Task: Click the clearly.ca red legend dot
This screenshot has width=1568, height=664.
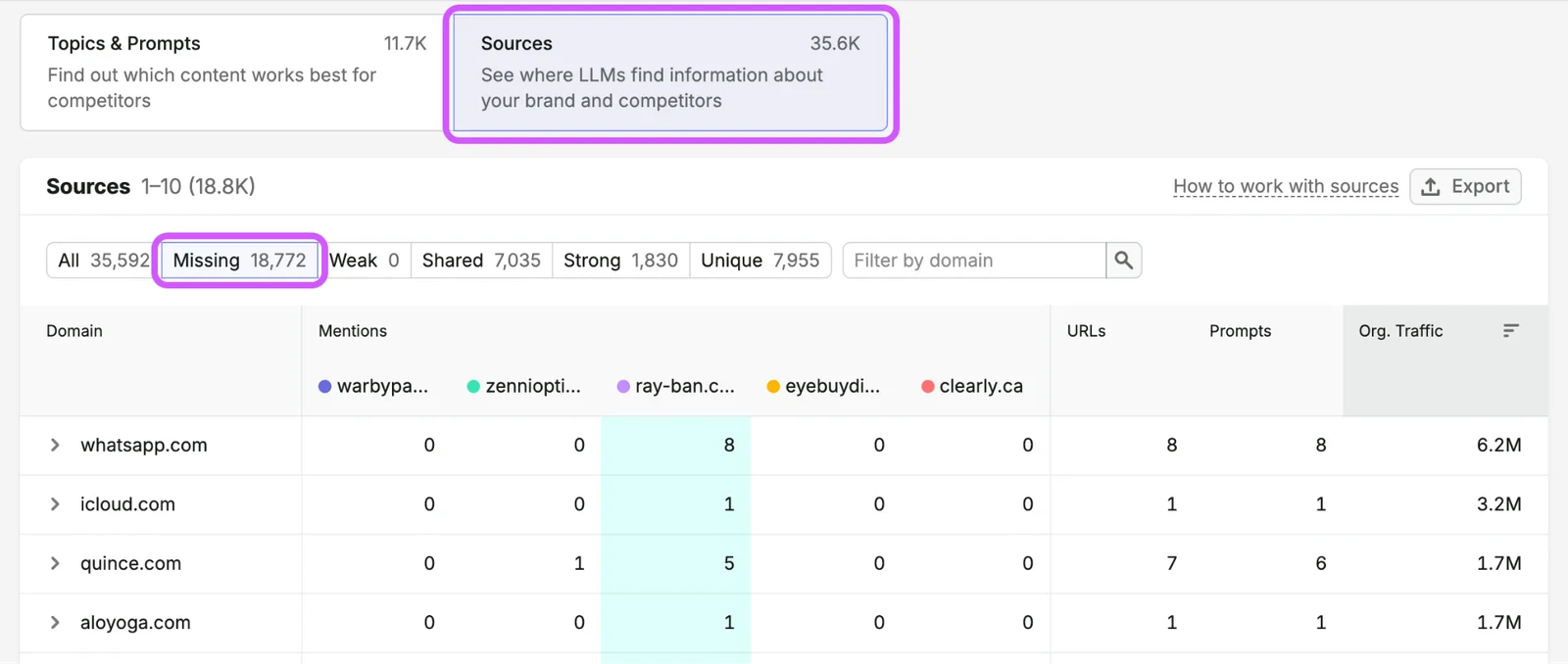Action: coord(928,387)
